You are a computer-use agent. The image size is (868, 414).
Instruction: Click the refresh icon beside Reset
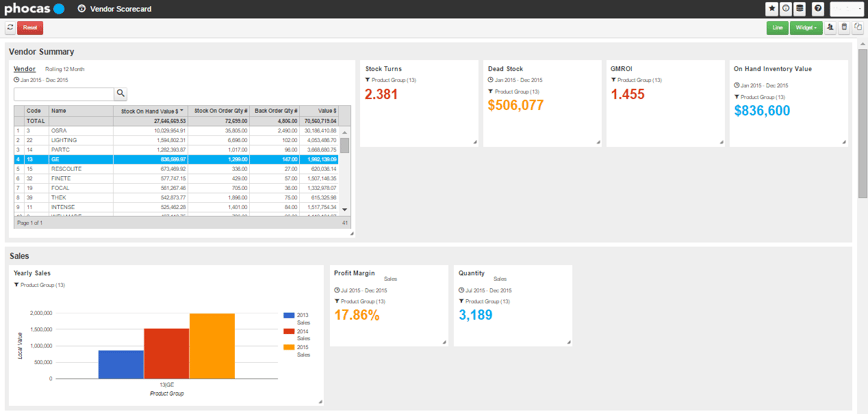[10, 28]
